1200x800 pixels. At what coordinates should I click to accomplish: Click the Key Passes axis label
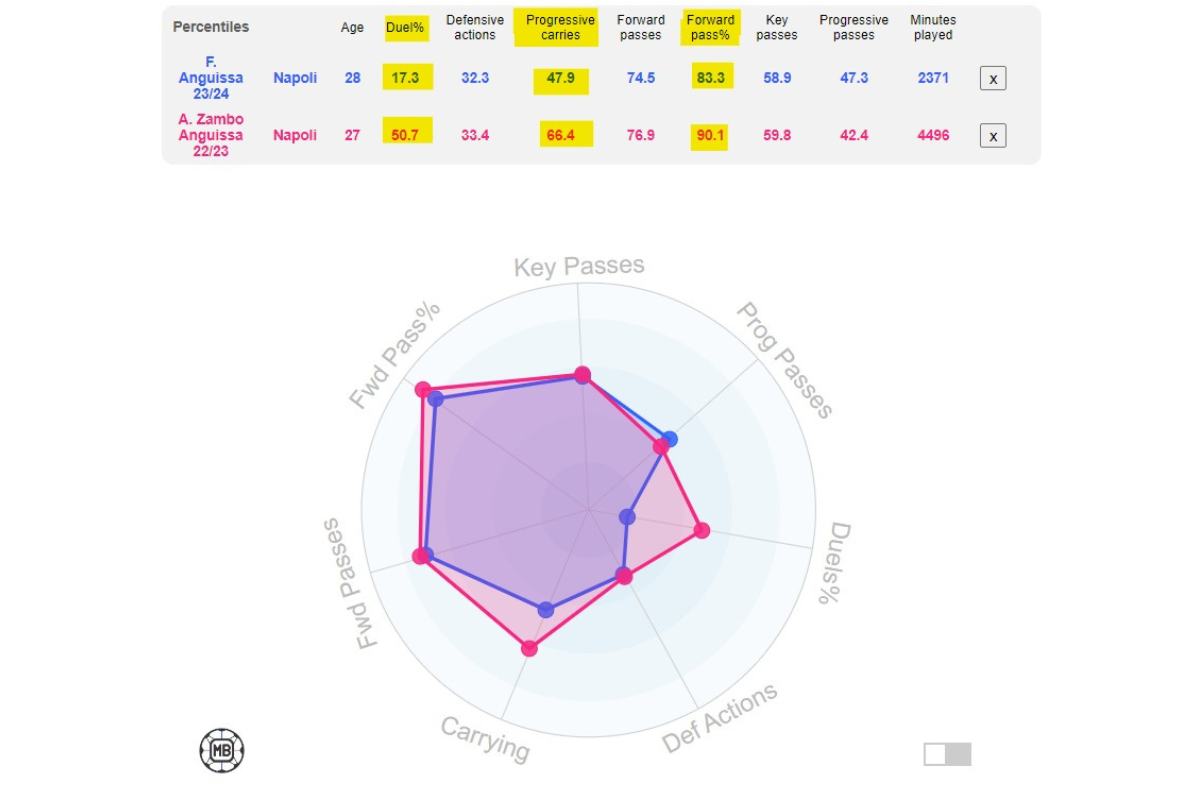[x=579, y=267]
